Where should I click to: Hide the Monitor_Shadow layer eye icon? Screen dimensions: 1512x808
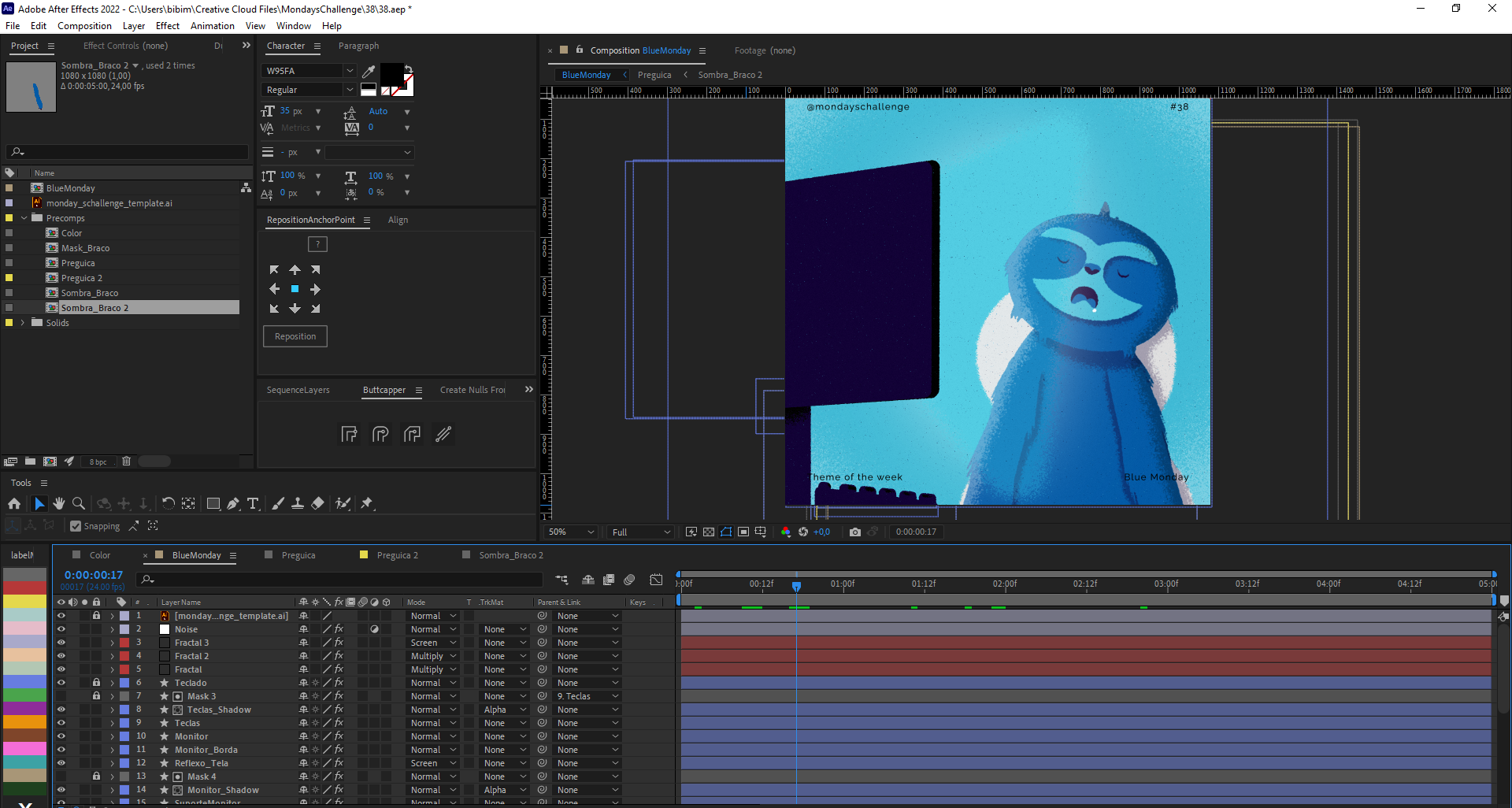point(61,790)
